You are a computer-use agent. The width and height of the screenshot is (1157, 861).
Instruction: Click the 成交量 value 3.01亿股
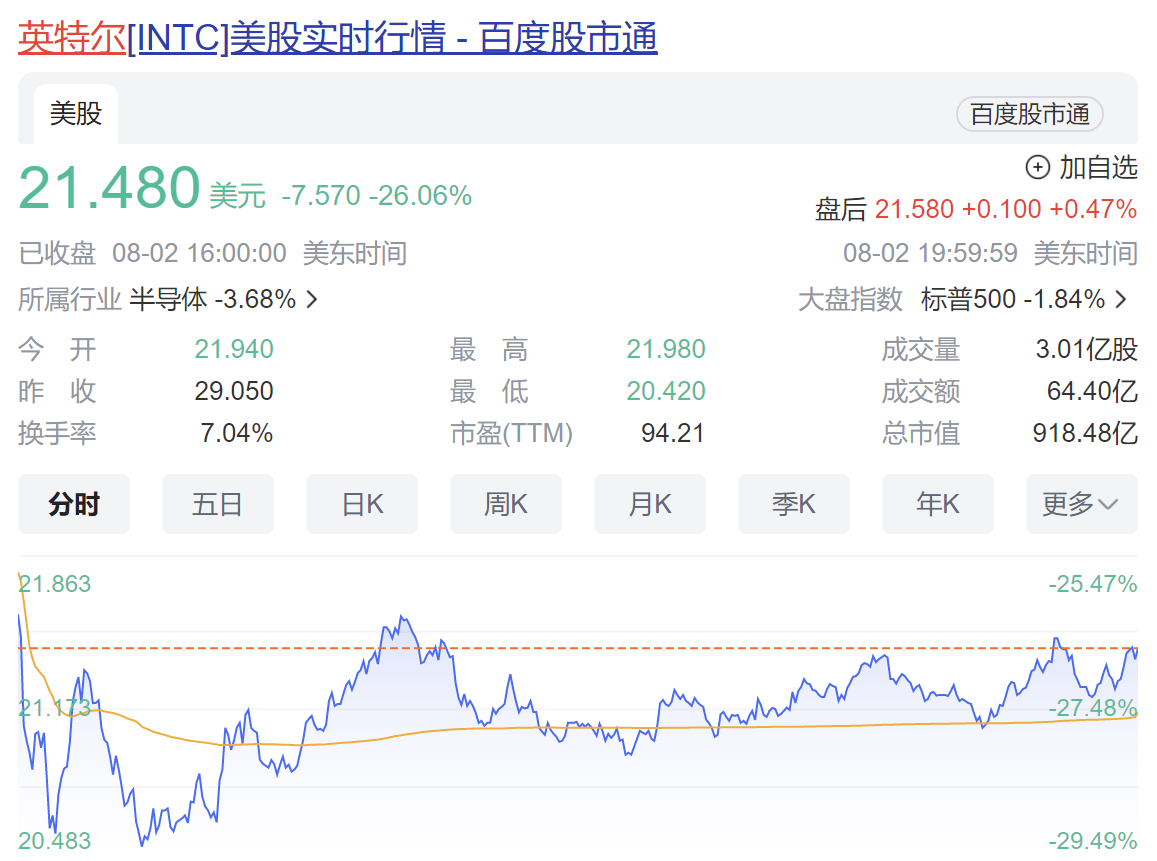(1086, 349)
